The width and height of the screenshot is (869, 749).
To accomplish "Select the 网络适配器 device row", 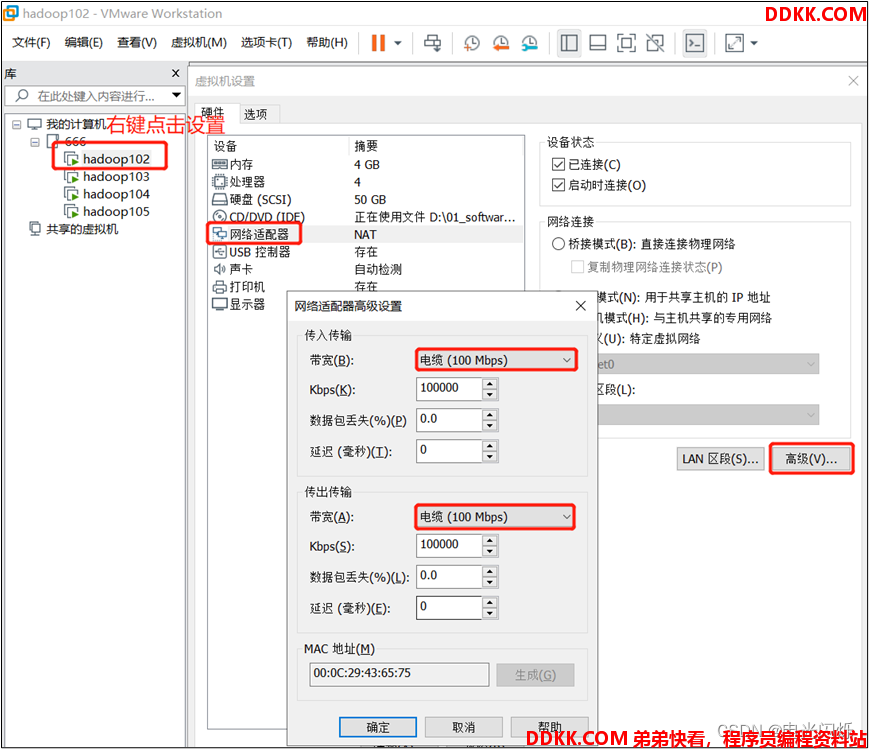I will coord(366,235).
